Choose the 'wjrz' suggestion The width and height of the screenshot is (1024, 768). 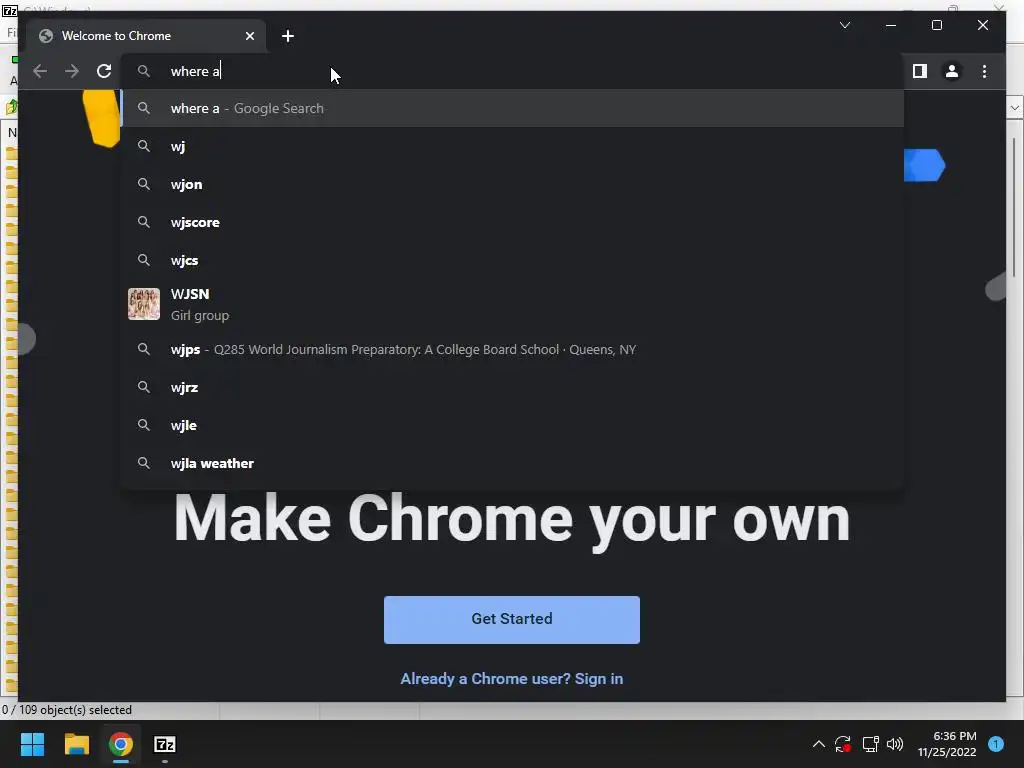point(513,387)
